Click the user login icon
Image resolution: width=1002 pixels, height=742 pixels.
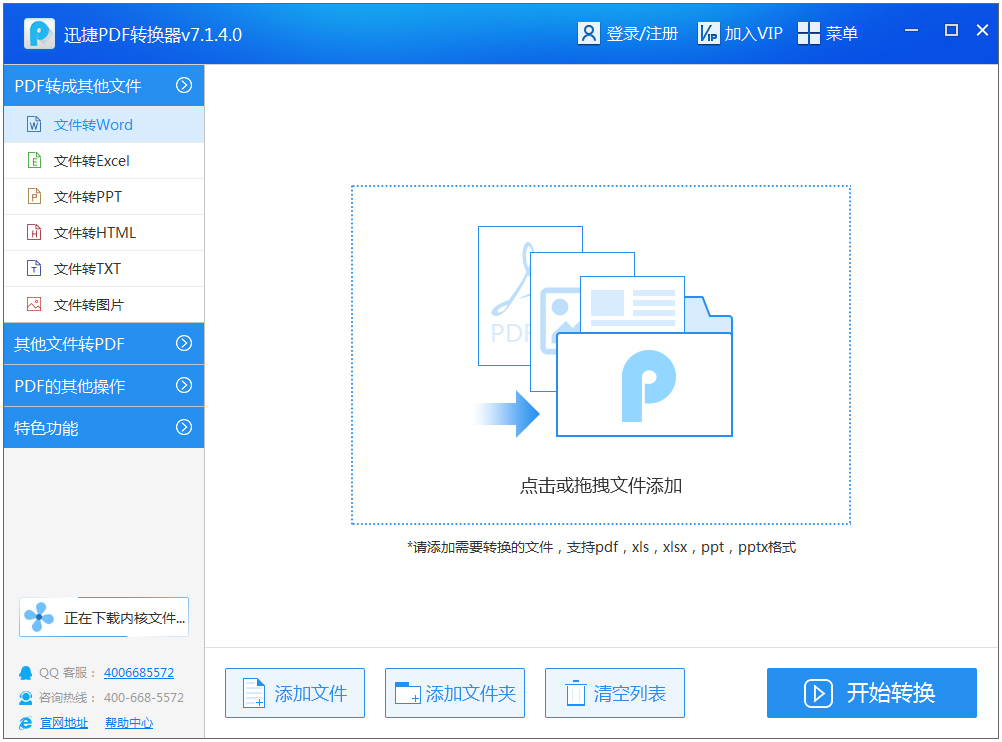(588, 33)
